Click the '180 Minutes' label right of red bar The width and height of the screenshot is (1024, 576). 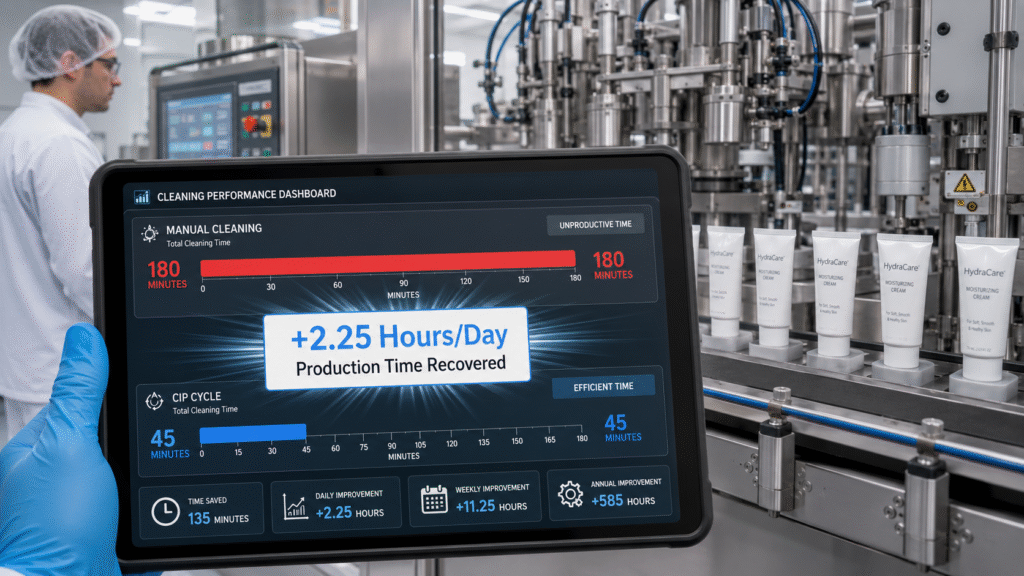click(x=612, y=265)
